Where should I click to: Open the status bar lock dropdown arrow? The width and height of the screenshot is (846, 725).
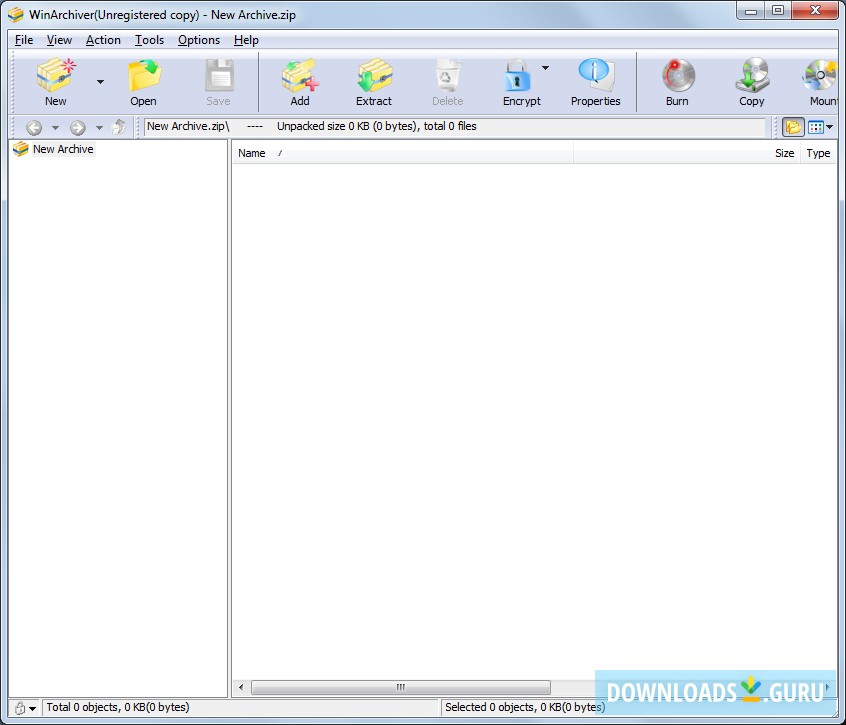coord(32,708)
